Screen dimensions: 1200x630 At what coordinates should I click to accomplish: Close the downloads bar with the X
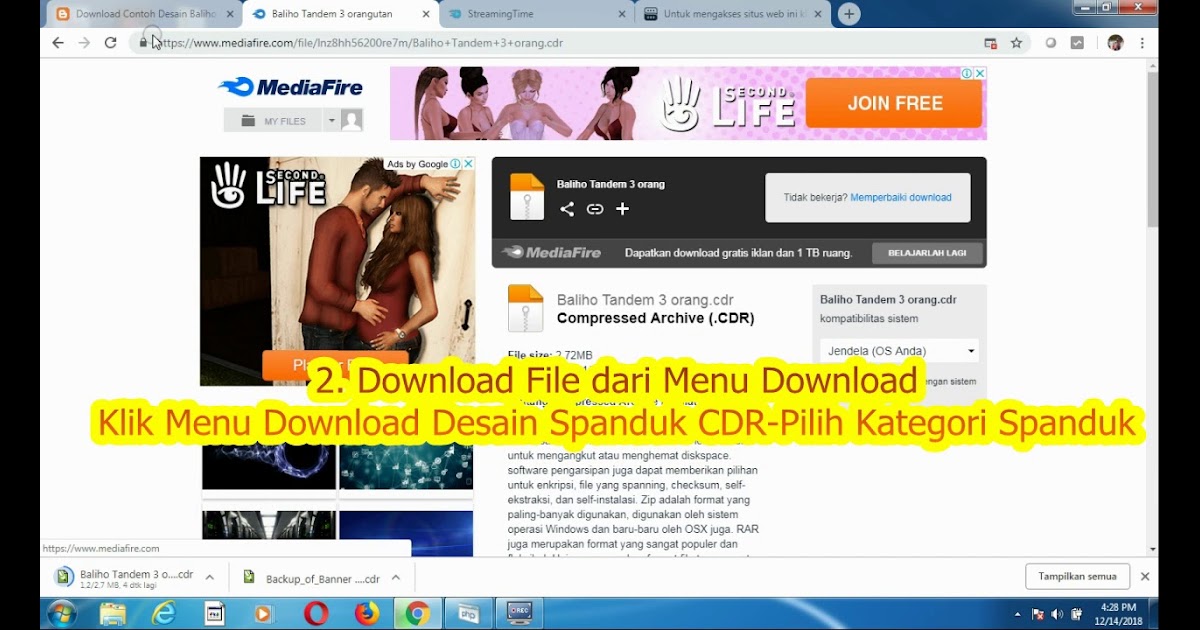tap(1145, 577)
